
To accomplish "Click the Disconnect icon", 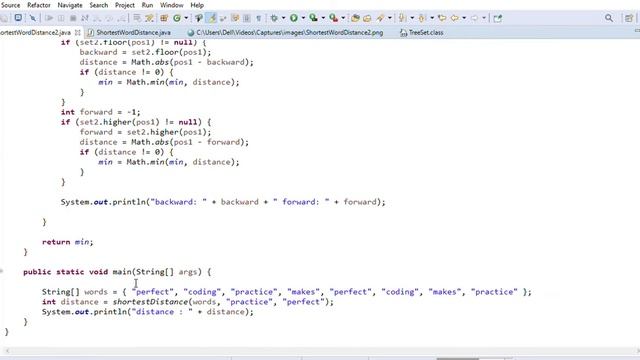I will point(85,18).
